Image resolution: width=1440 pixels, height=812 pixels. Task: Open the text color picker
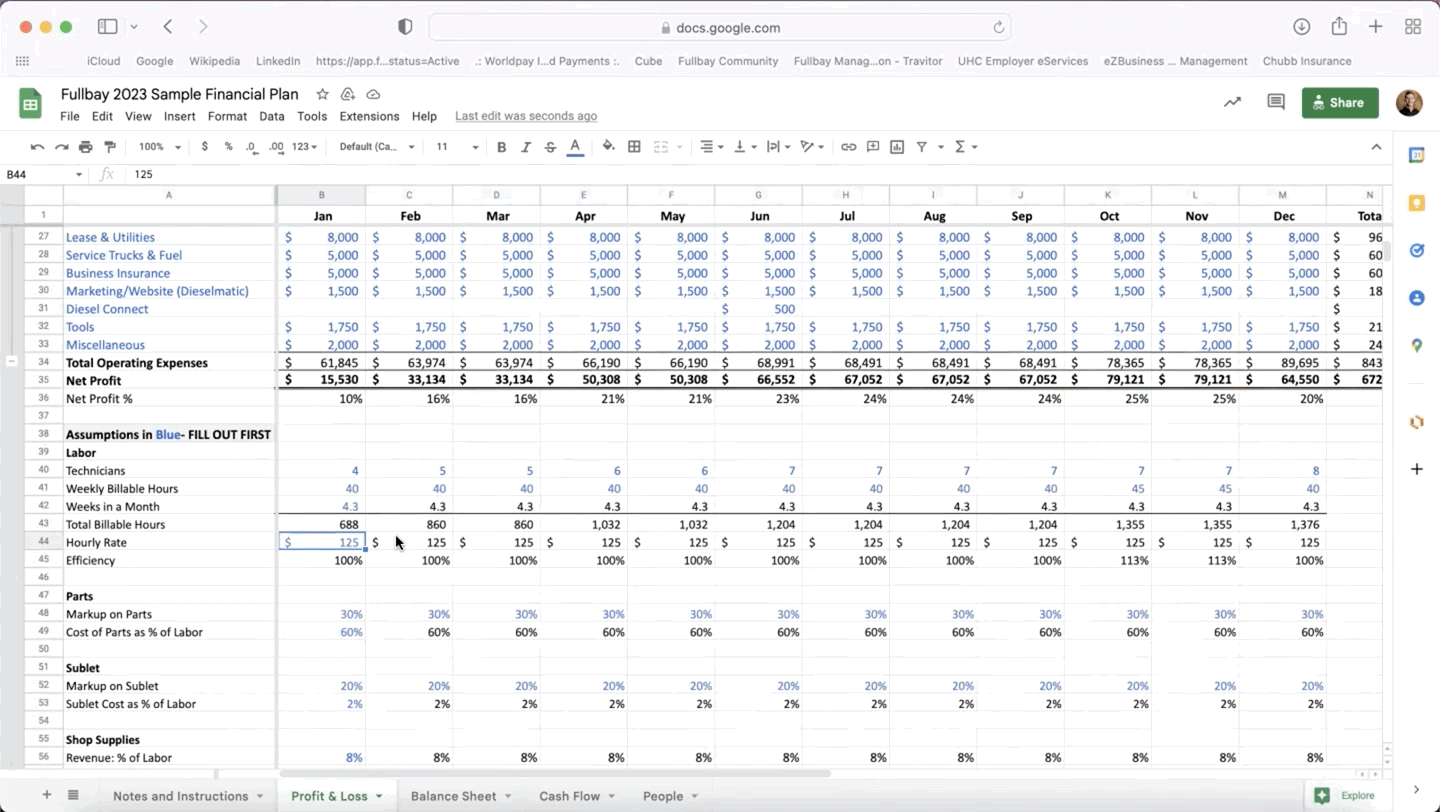click(575, 147)
